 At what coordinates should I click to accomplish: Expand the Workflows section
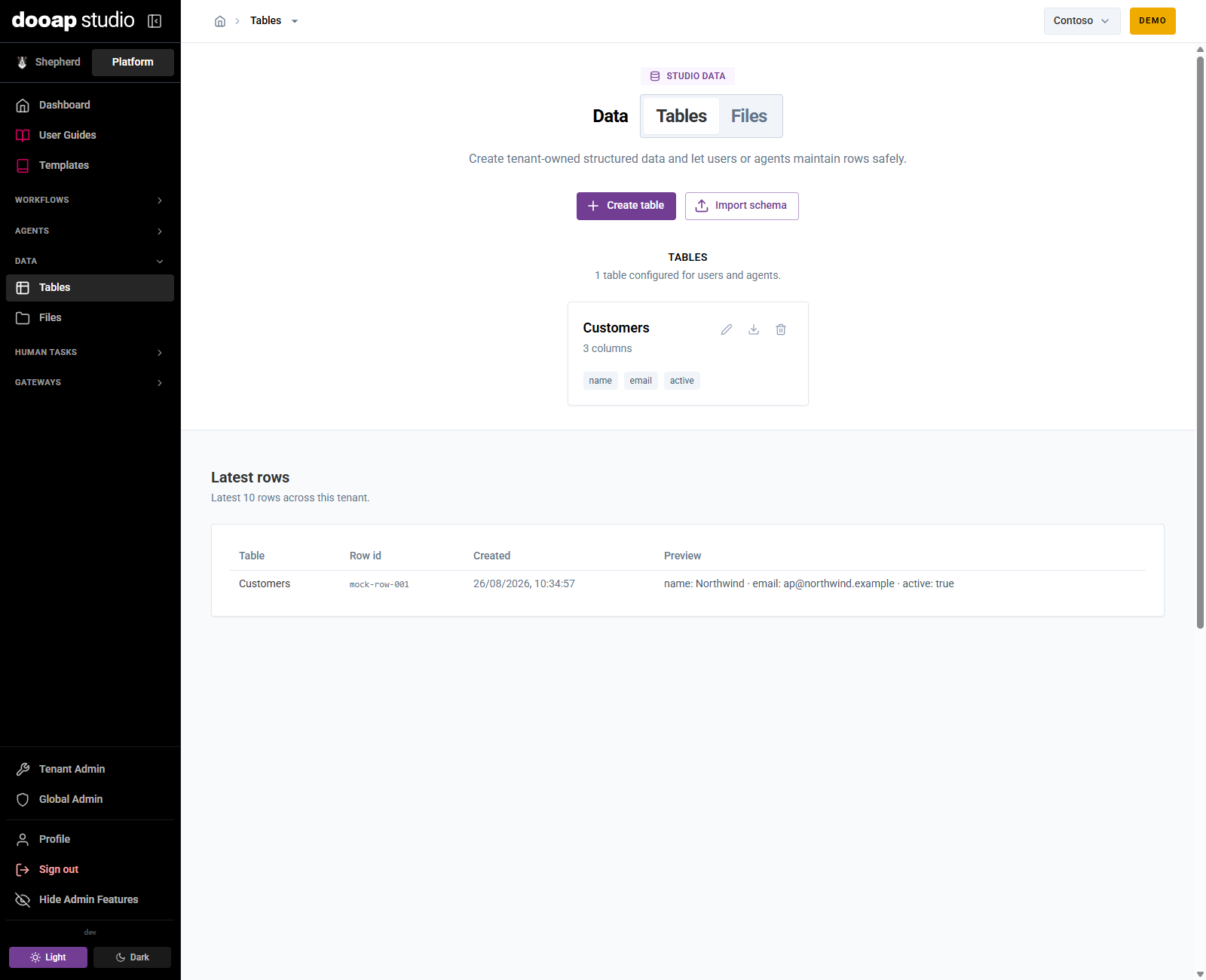coord(90,200)
